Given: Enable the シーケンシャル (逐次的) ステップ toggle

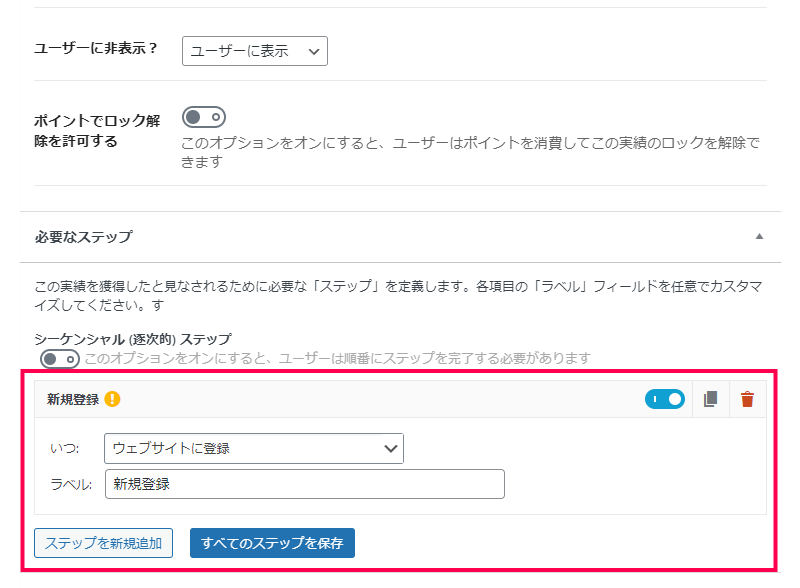Looking at the screenshot, I should click(60, 359).
